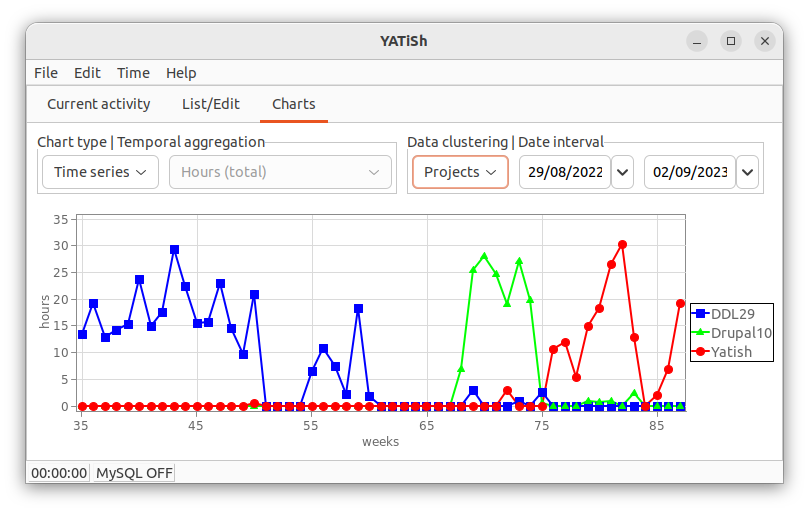
Task: Open the Edit menu
Action: (x=87, y=73)
